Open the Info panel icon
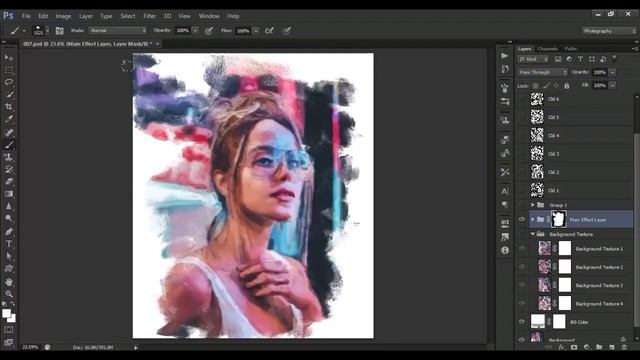The width and height of the screenshot is (640, 360). tap(505, 250)
